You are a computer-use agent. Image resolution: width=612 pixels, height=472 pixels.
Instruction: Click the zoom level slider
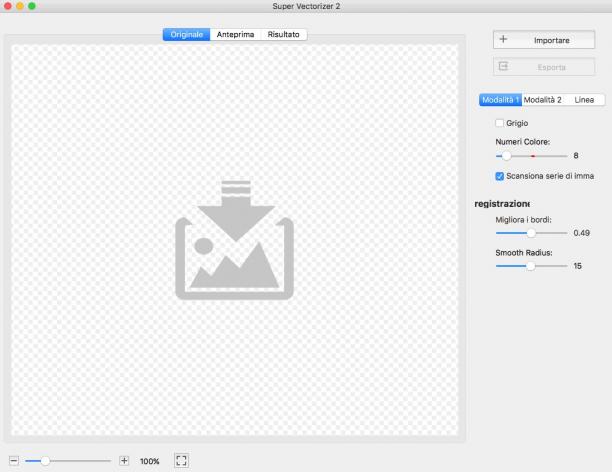(68, 461)
